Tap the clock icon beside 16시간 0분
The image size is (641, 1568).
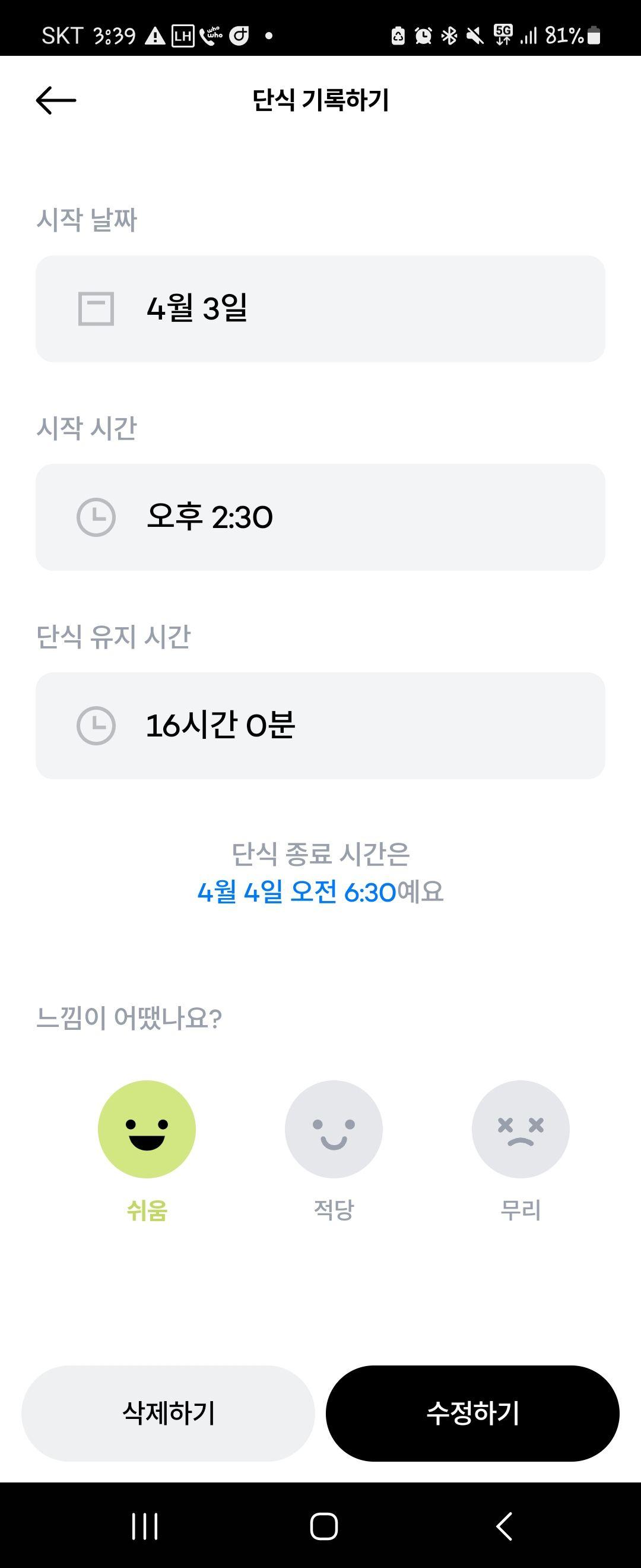[x=96, y=726]
